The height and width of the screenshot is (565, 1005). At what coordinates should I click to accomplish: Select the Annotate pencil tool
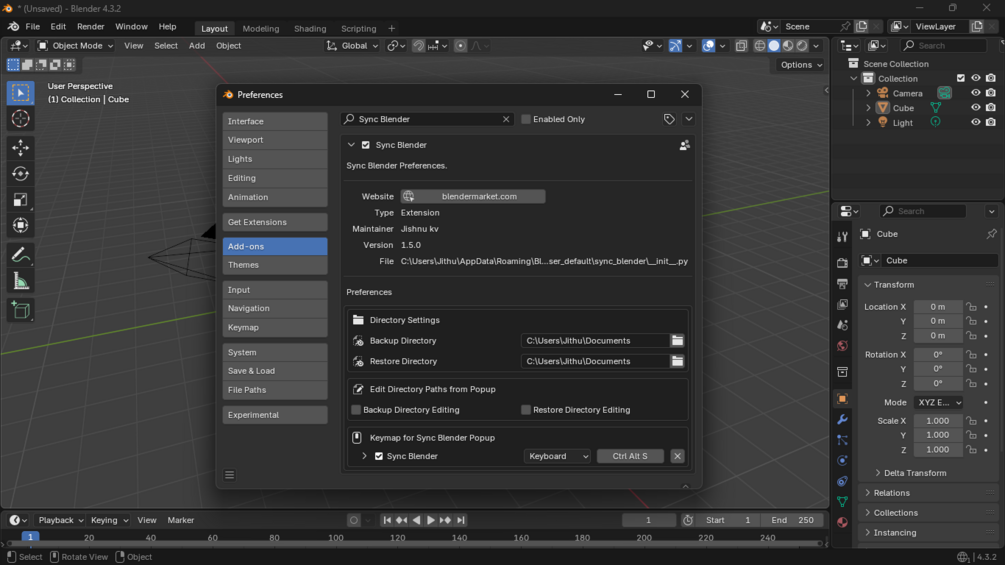coord(21,255)
